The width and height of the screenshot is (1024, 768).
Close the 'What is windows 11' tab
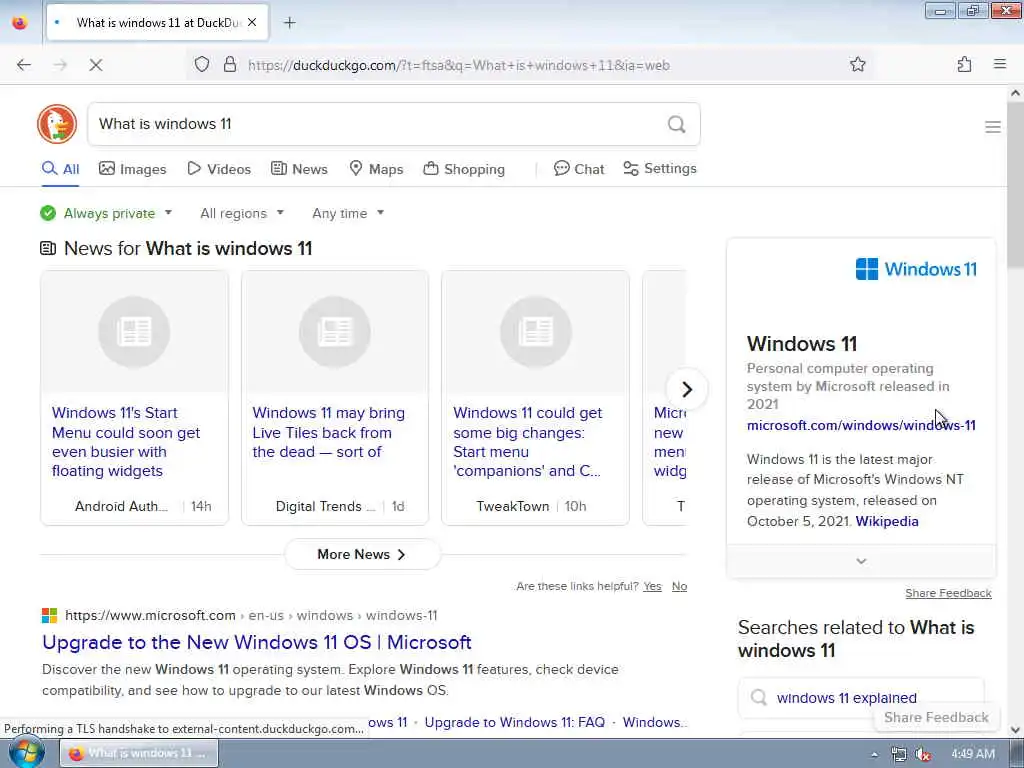pos(252,23)
